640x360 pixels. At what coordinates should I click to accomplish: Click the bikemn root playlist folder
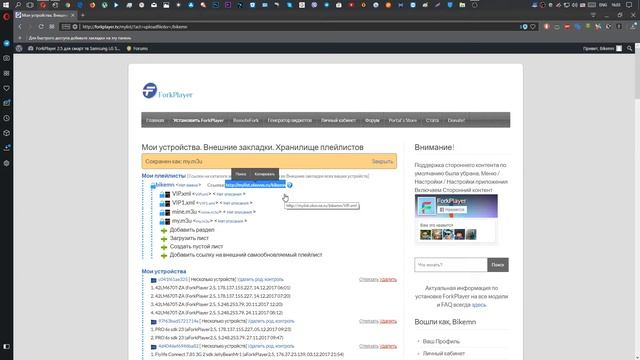(x=165, y=185)
